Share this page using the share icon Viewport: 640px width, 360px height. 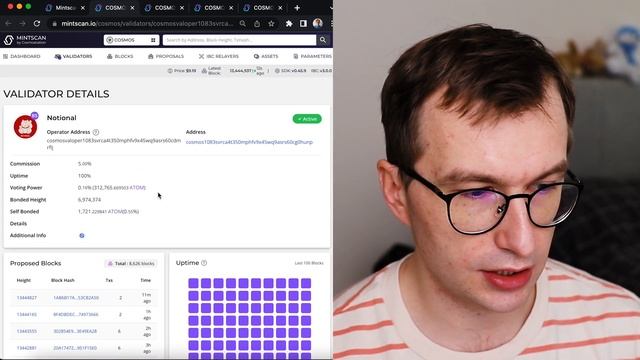pos(257,24)
